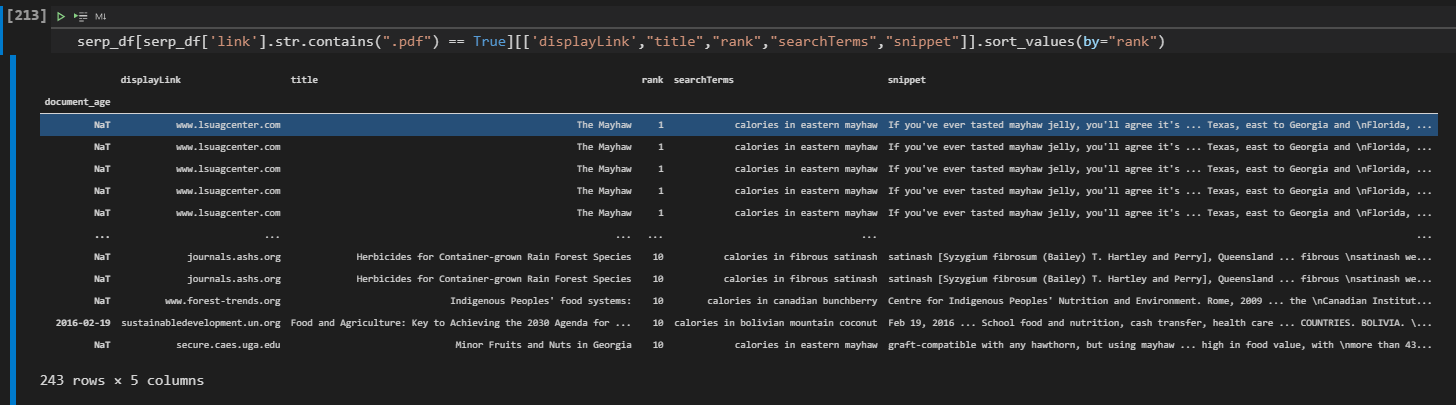Click NaT in the secure.caes.uga.edu row
The image size is (1456, 405).
(x=102, y=345)
